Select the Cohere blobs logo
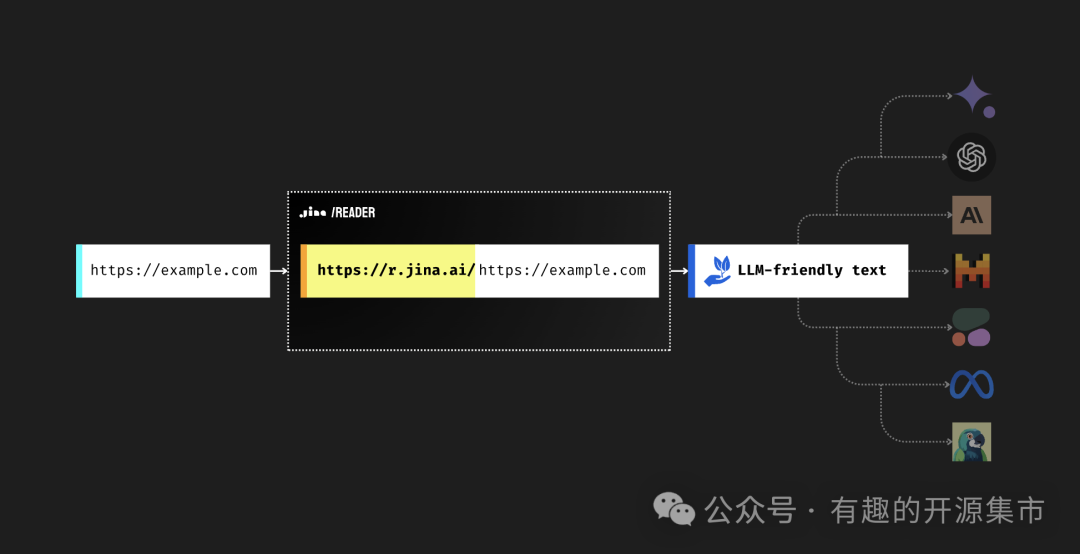The width and height of the screenshot is (1080, 554). [971, 327]
